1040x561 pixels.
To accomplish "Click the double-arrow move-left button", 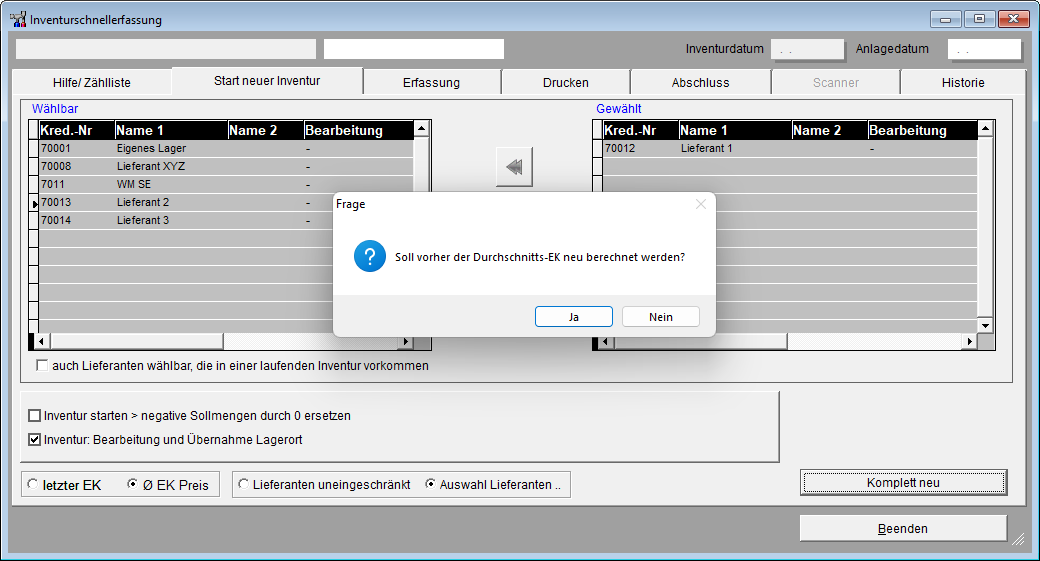I will [514, 166].
